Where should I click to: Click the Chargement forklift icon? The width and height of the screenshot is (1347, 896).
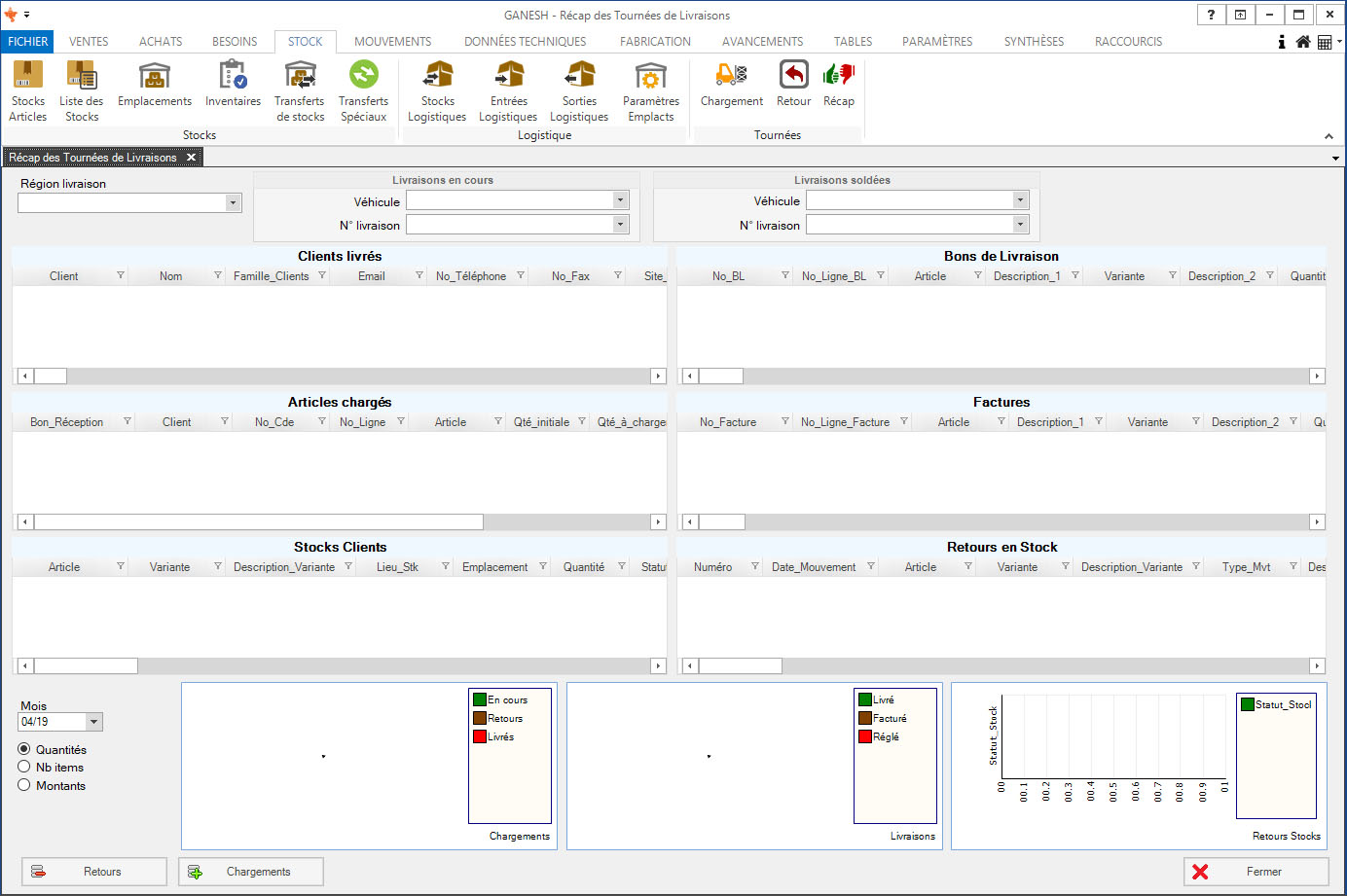tap(731, 76)
